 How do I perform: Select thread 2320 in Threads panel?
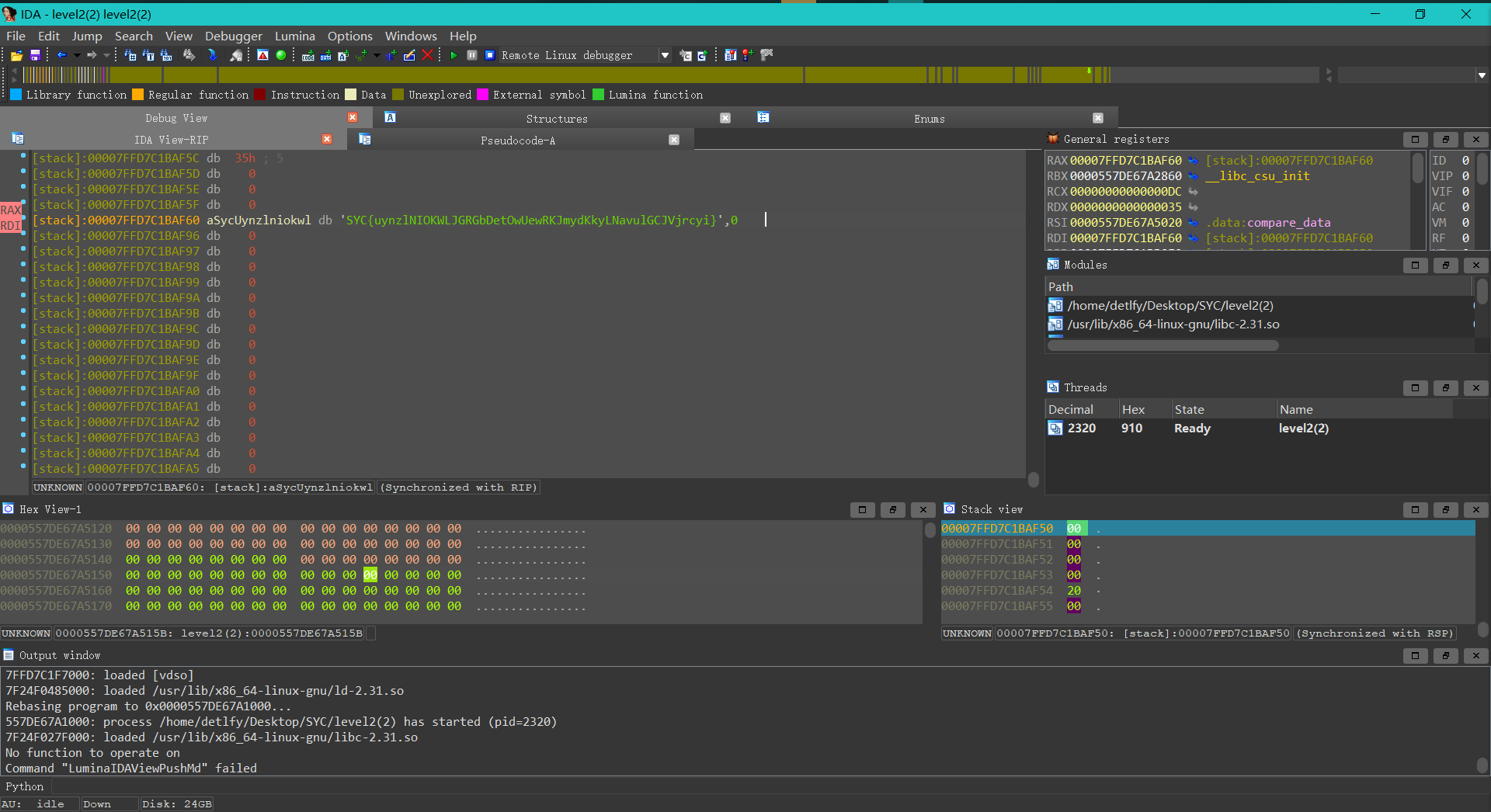pos(1249,429)
